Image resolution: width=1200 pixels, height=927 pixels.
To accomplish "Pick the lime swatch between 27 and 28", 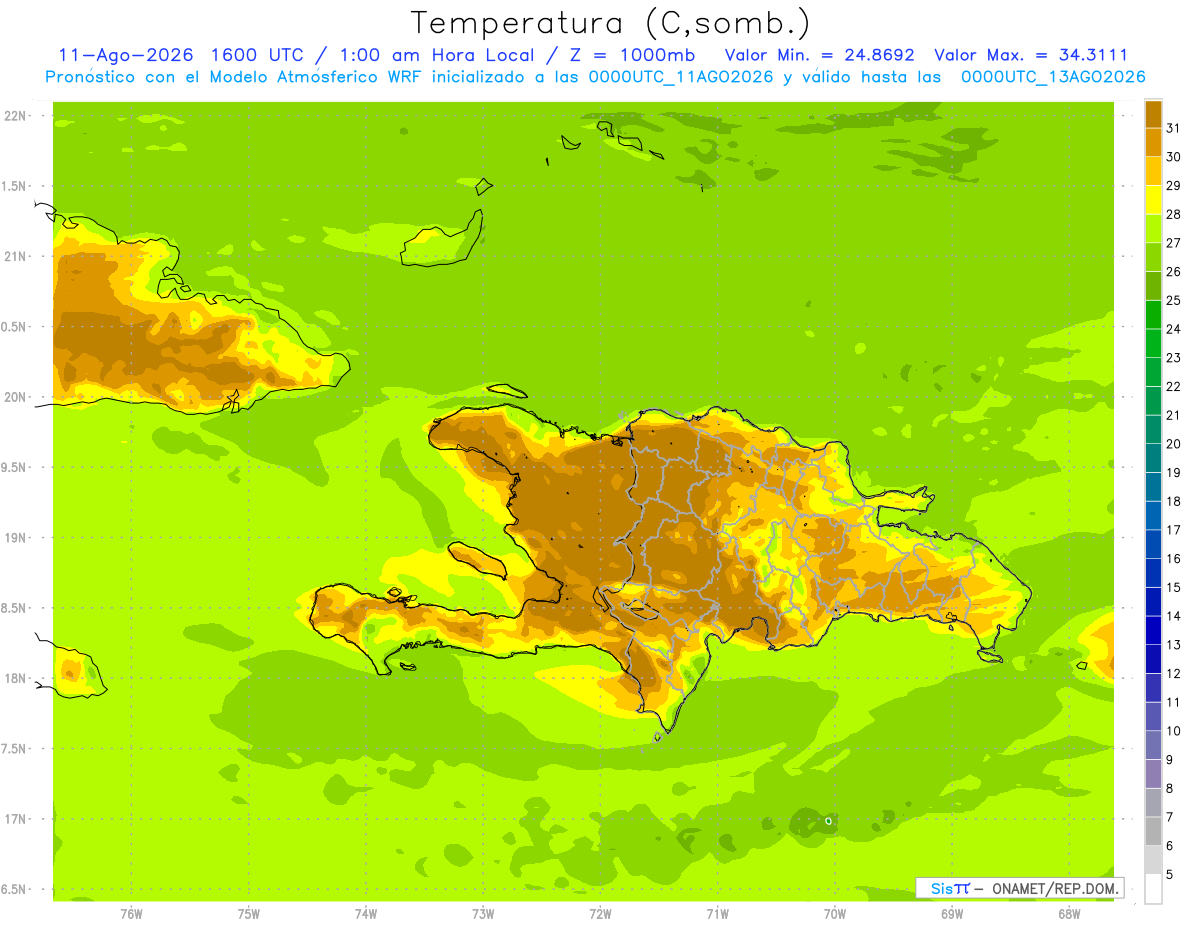I will click(x=1153, y=229).
